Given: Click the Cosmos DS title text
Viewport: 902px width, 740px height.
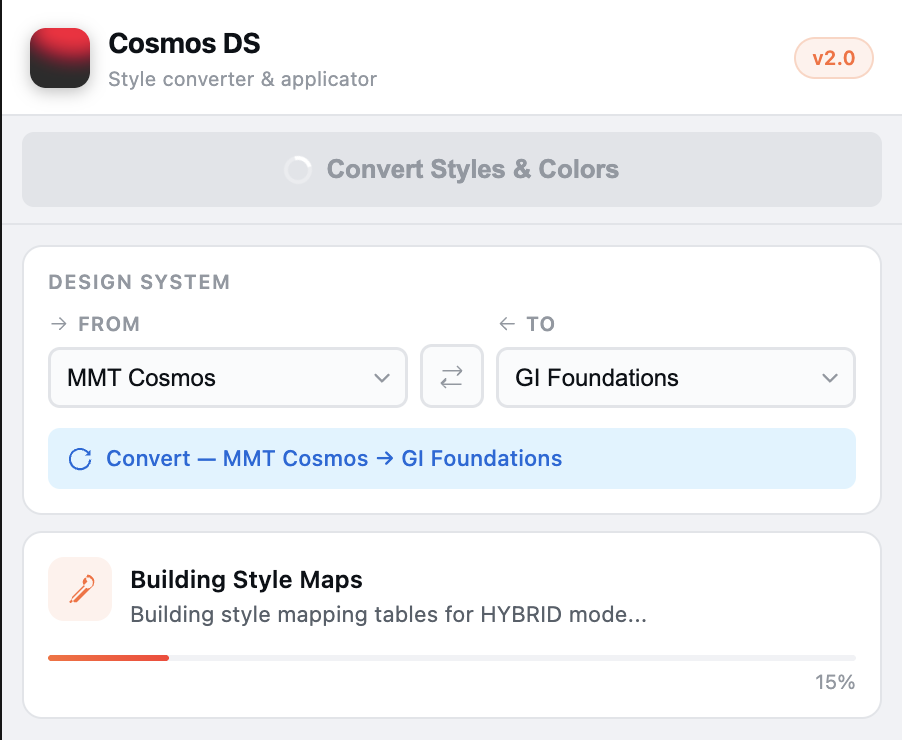Looking at the screenshot, I should (x=184, y=44).
